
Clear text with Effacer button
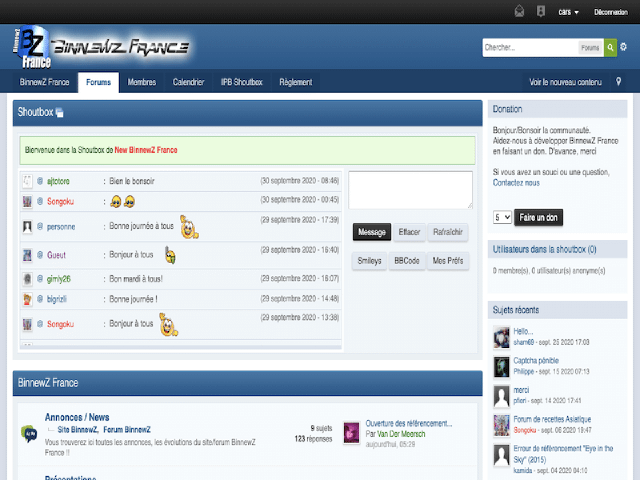[409, 232]
